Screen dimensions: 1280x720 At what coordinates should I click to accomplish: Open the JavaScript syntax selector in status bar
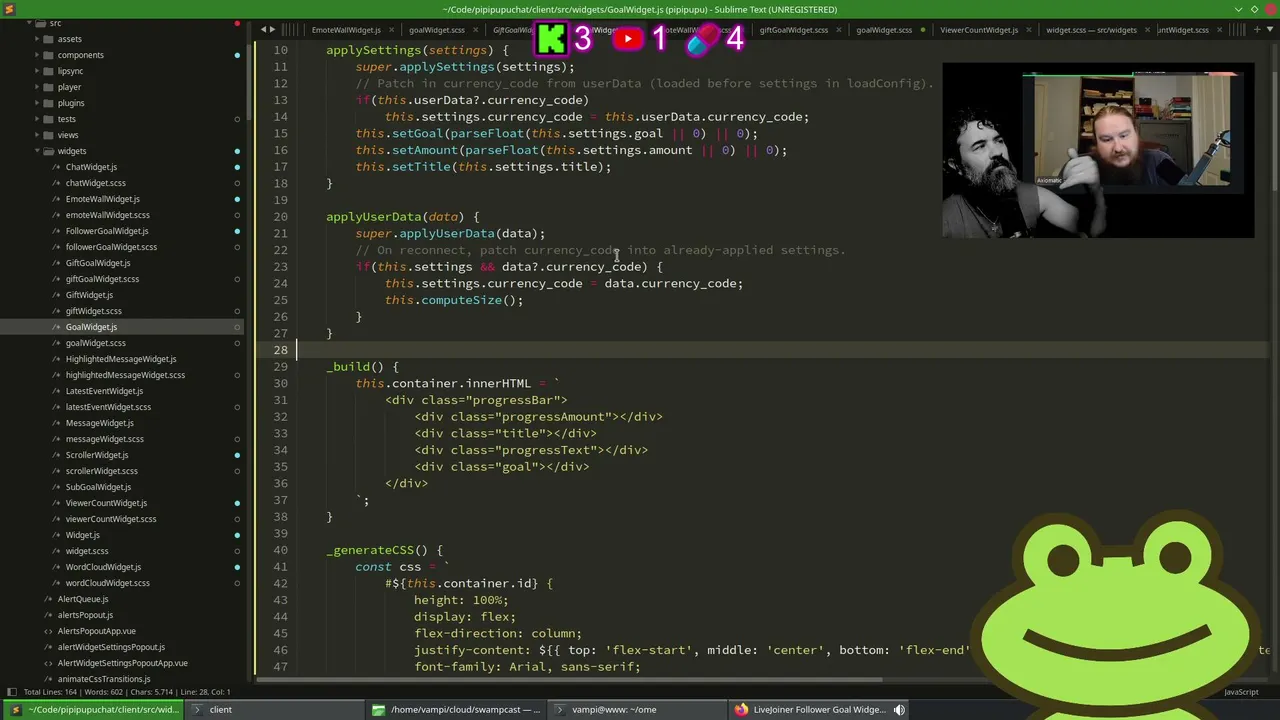[x=1241, y=692]
